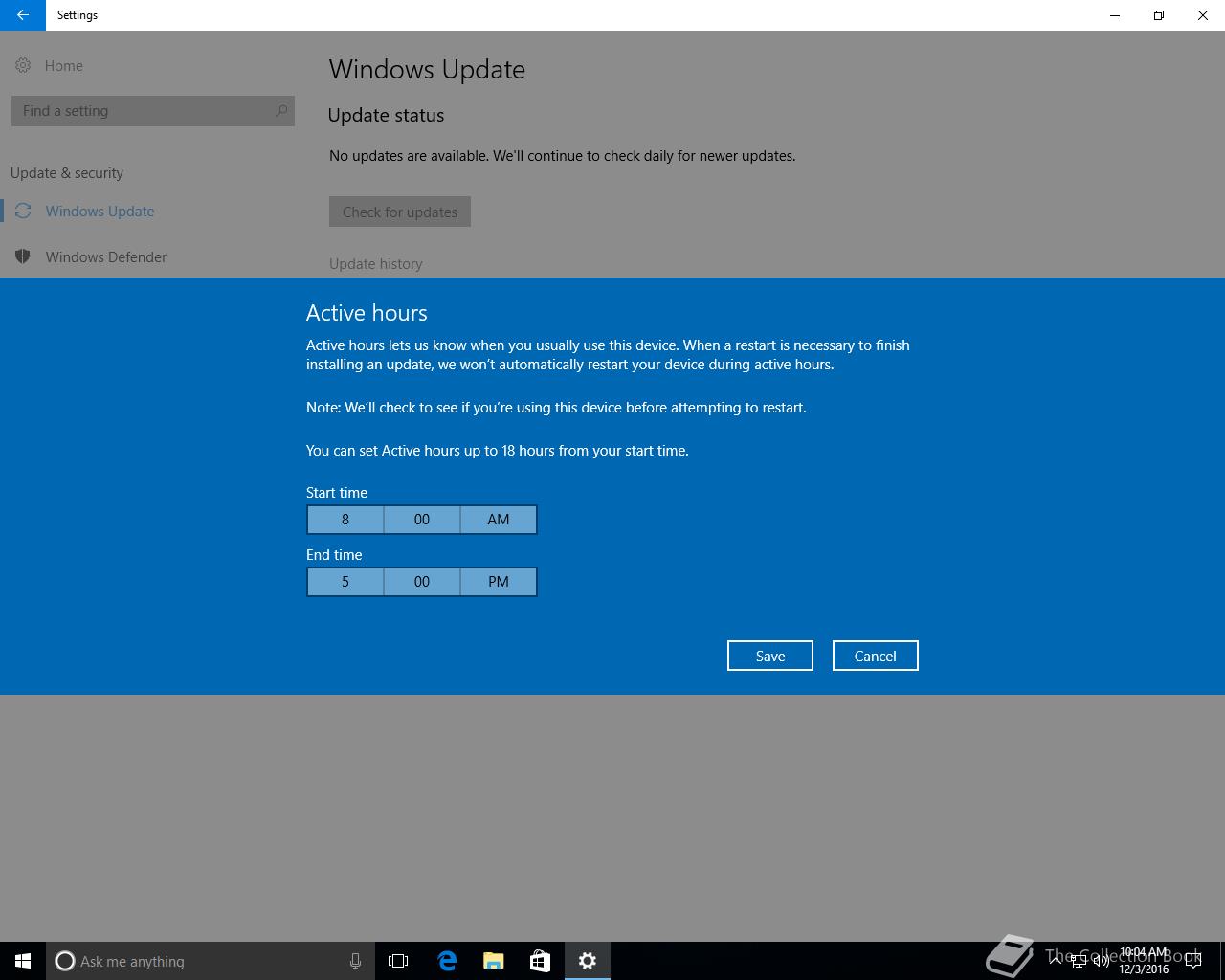Cancel the Active hours dialog
This screenshot has height=980, width=1225.
(876, 656)
